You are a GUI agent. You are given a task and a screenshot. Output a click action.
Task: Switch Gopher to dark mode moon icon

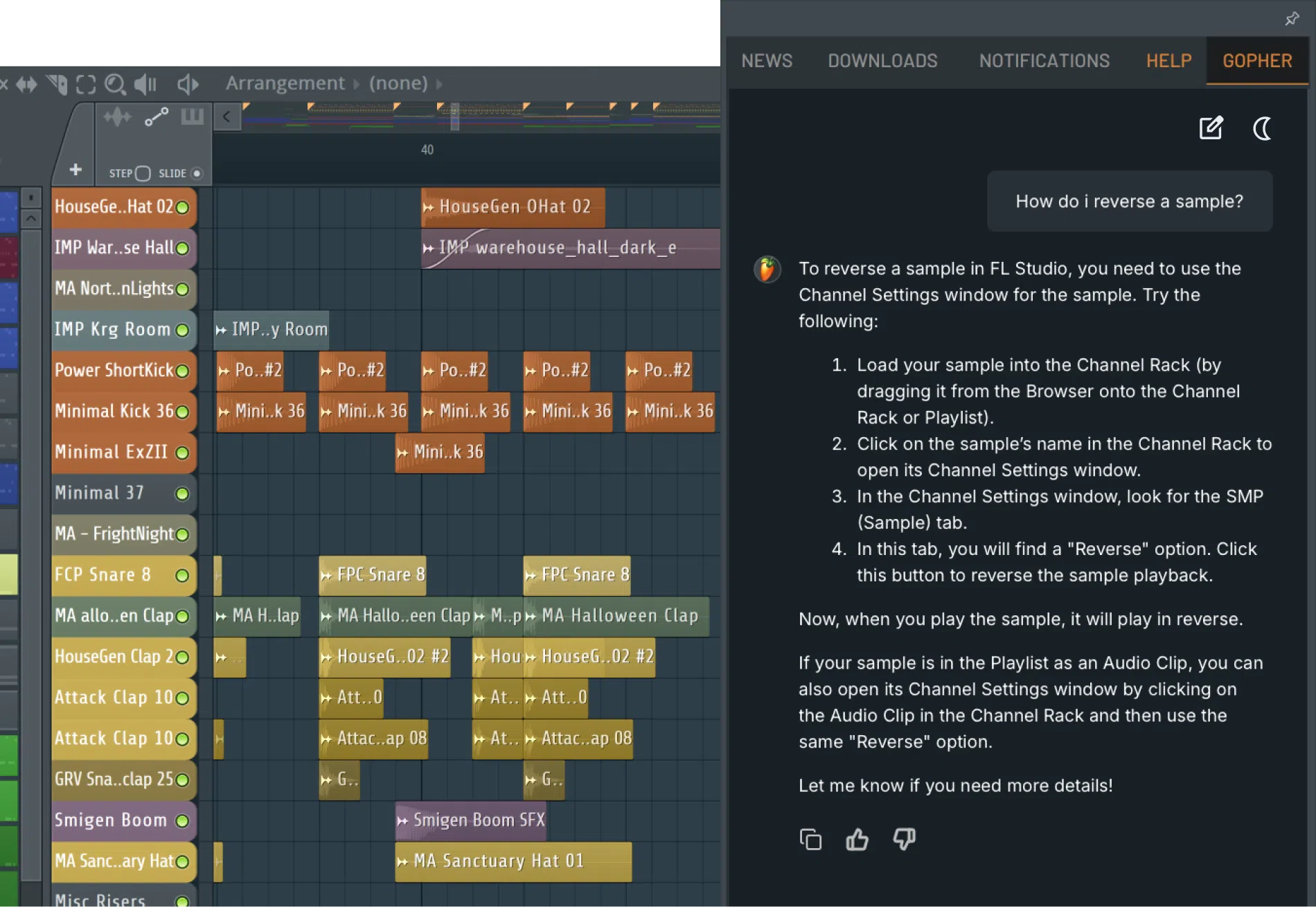1262,128
